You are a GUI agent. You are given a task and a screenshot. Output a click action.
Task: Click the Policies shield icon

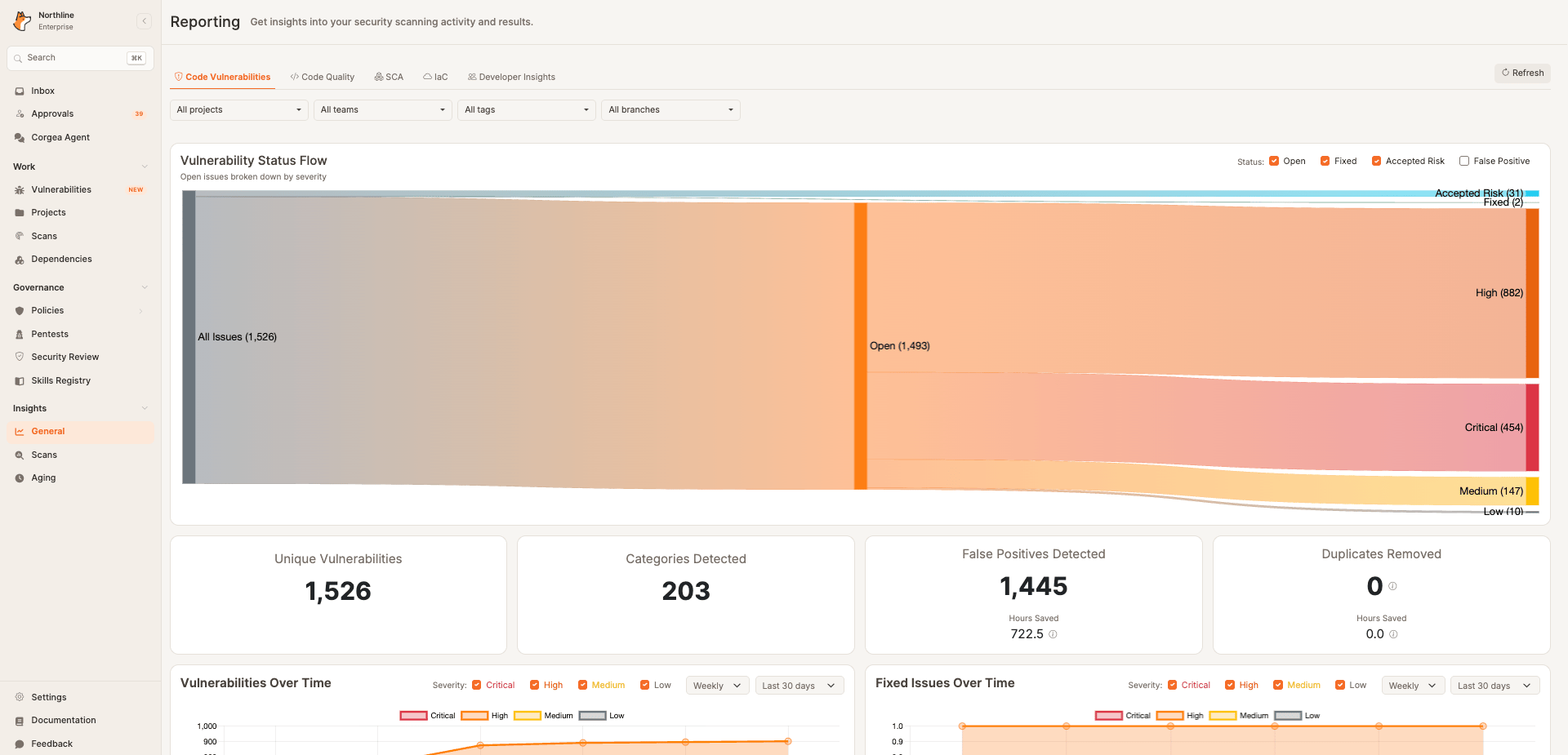[20, 311]
